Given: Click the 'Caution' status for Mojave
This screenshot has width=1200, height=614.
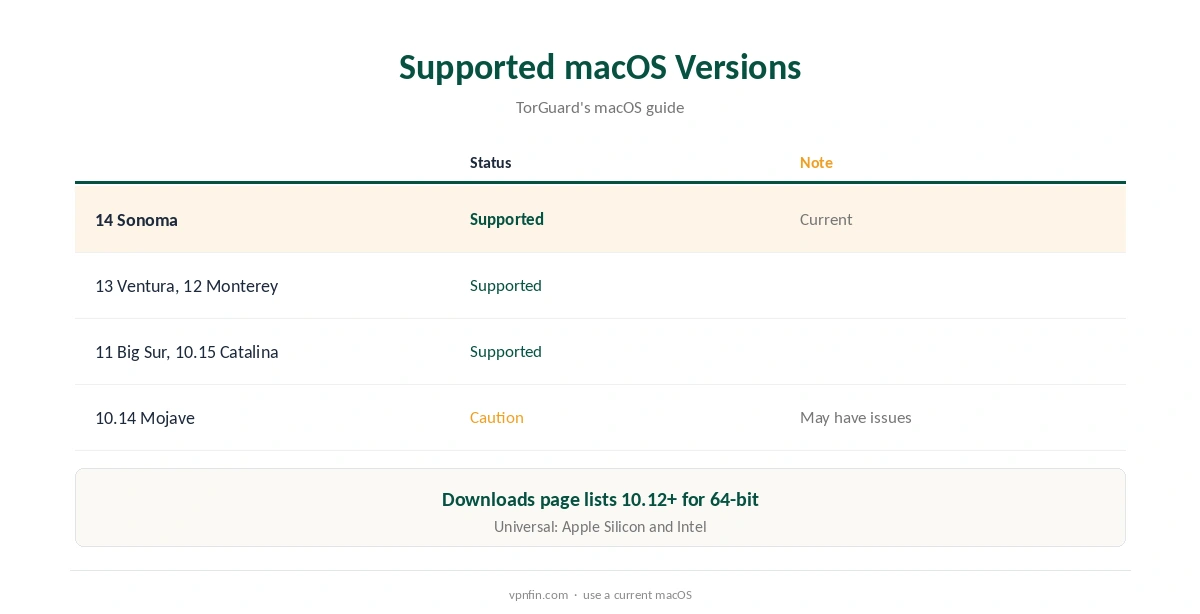Looking at the screenshot, I should [497, 417].
